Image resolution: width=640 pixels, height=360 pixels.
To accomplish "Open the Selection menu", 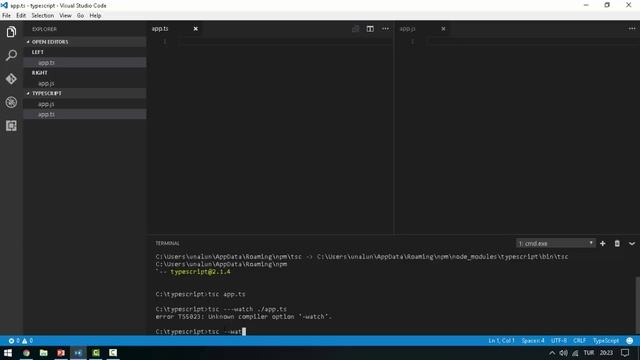I will [x=42, y=16].
